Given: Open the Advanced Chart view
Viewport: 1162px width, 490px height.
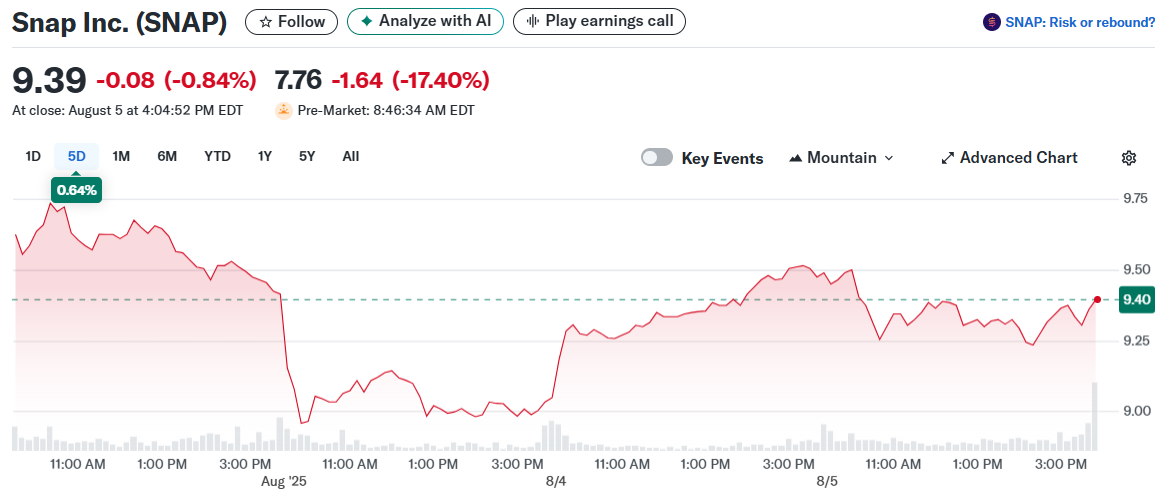Looking at the screenshot, I should click(x=1009, y=158).
